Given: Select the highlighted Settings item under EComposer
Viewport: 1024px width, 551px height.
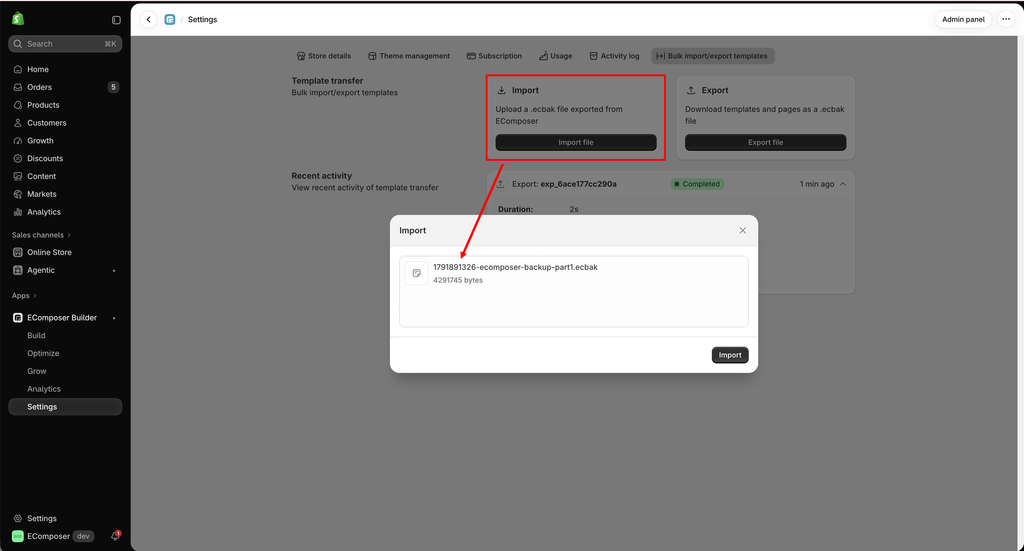Looking at the screenshot, I should (65, 407).
